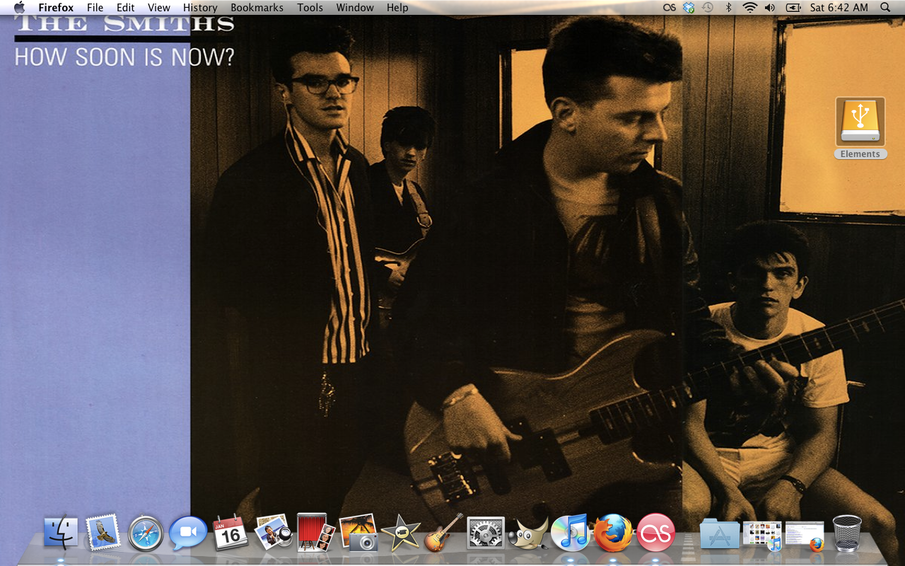Open the Edit menu
Image resolution: width=905 pixels, height=566 pixels.
coord(125,8)
